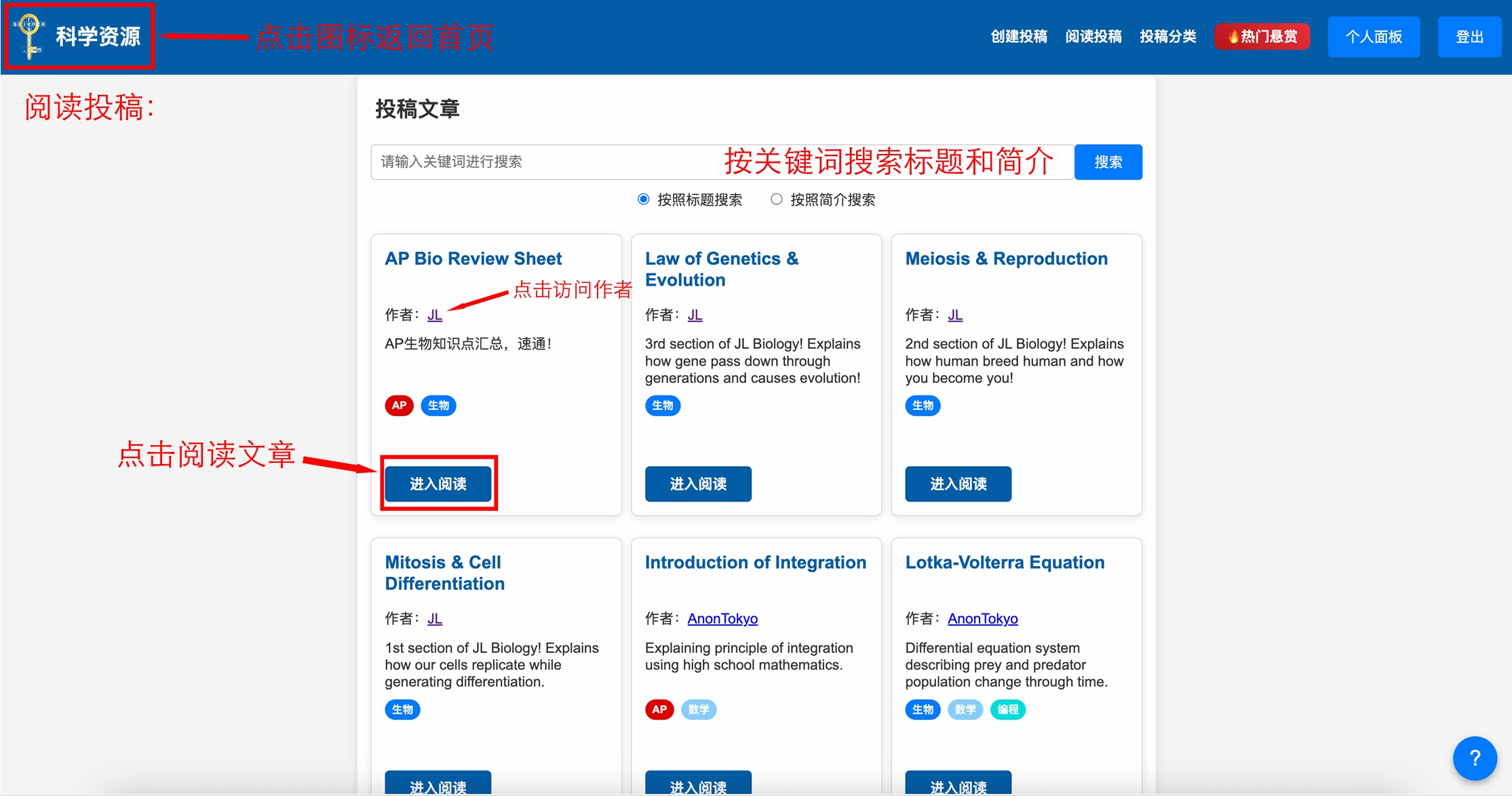
Task: Click the keyword search input field
Action: 543,162
